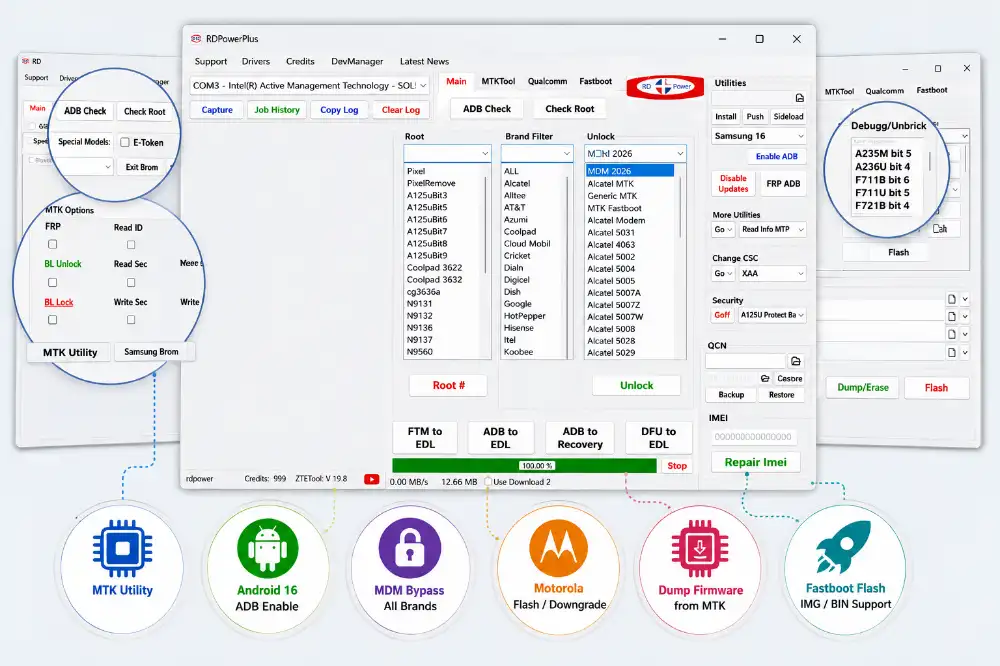1000x666 pixels.
Task: Open the Drivers menu
Action: 256,61
